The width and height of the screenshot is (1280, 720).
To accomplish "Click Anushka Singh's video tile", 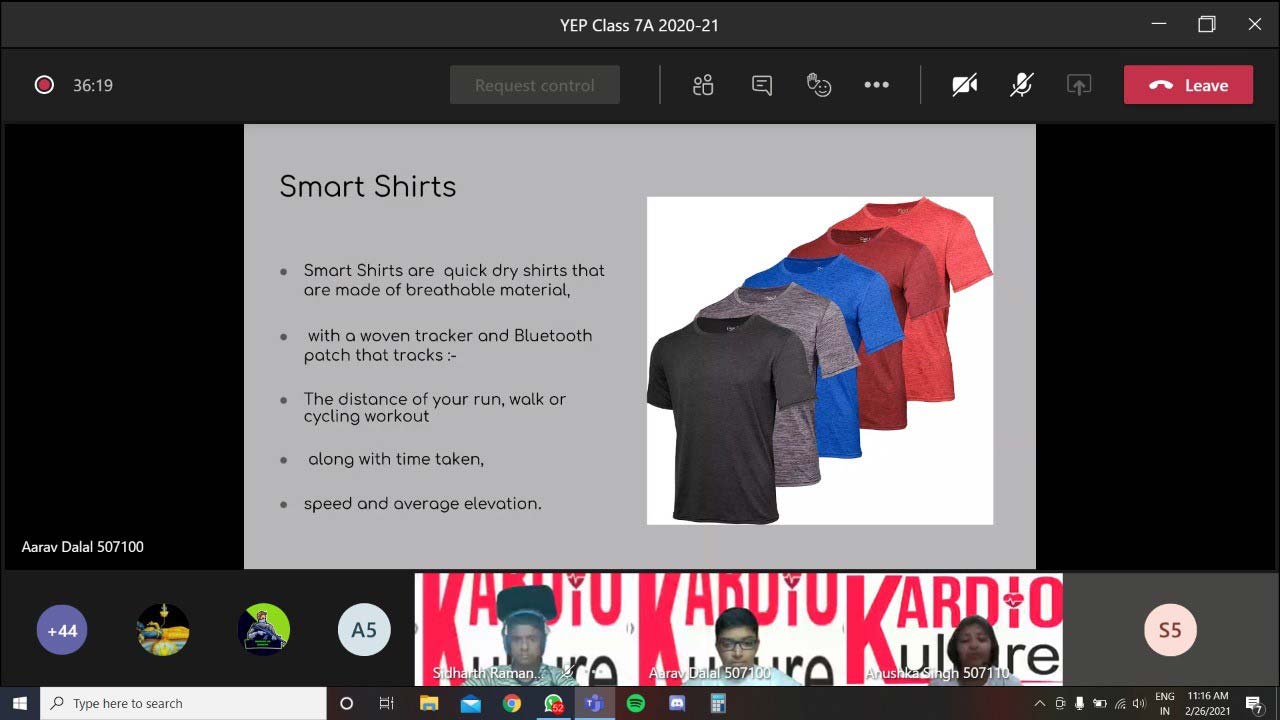I will (x=955, y=630).
